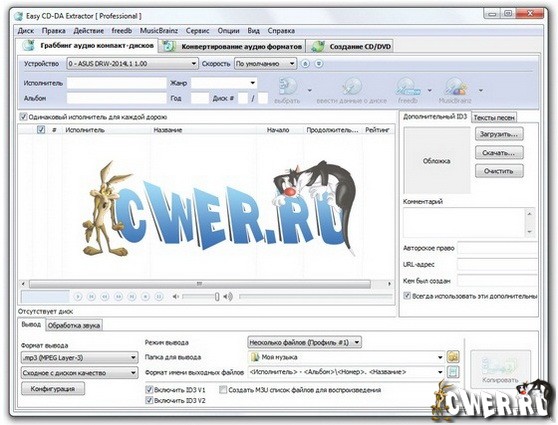Switch to 'Создание CD/DVD' tab
Image resolution: width=558 pixels, height=425 pixels.
[x=350, y=46]
